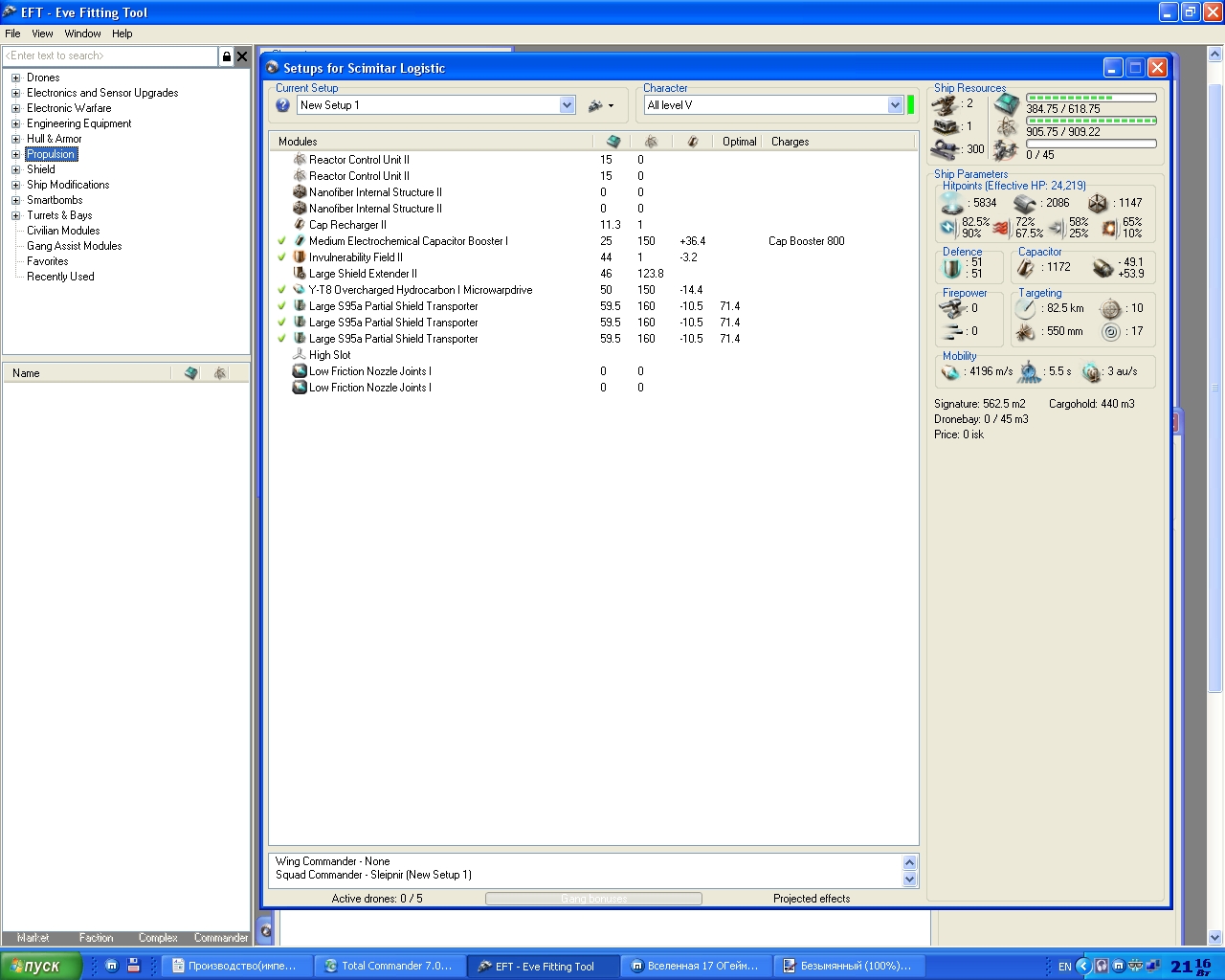Click the powergrid atom icon in Ship Resources
This screenshot has width=1225, height=980.
[1006, 126]
